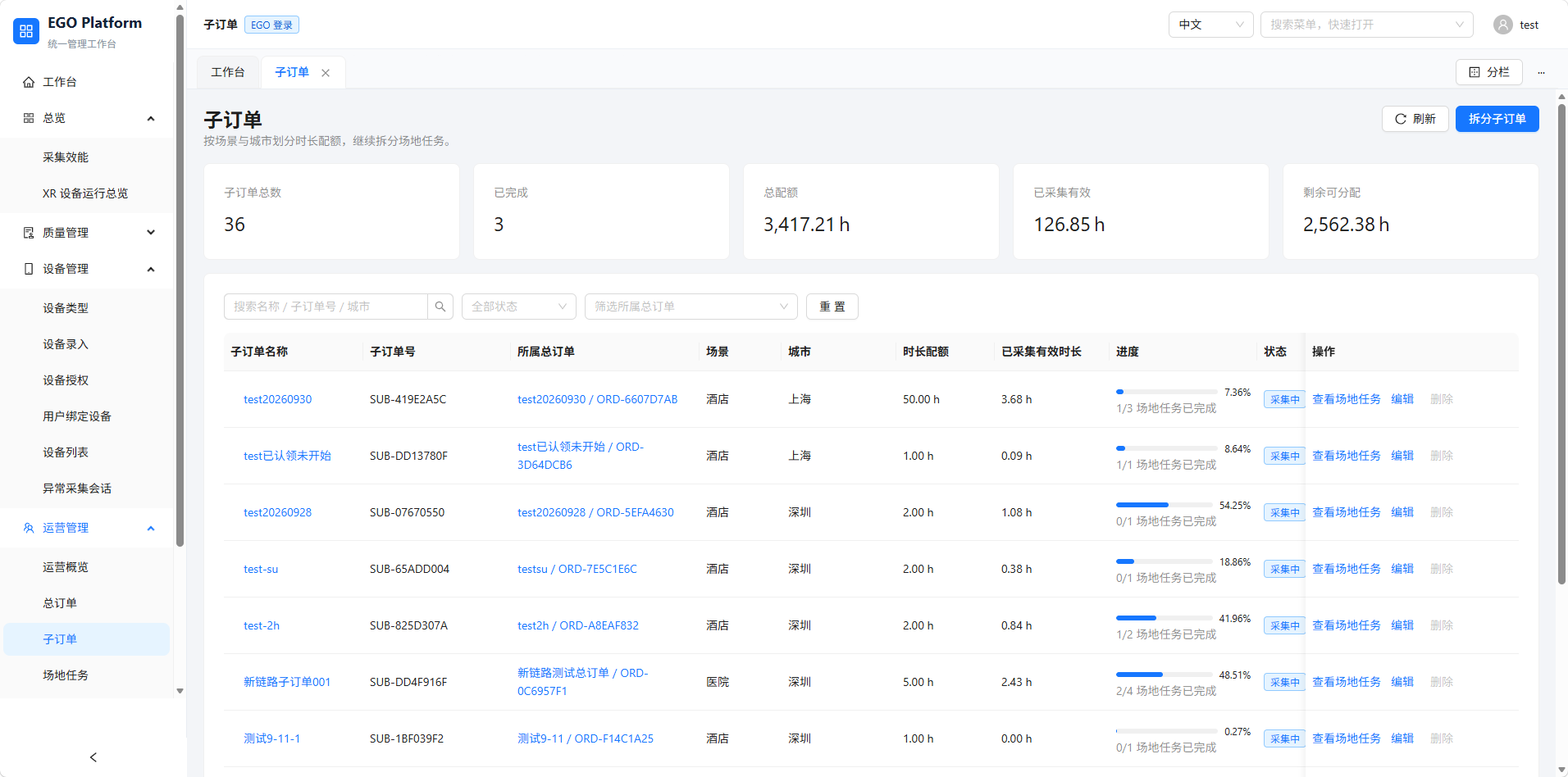This screenshot has height=777, width=1568.
Task: Expand the 质量管理 menu section chevron
Action: click(x=151, y=233)
